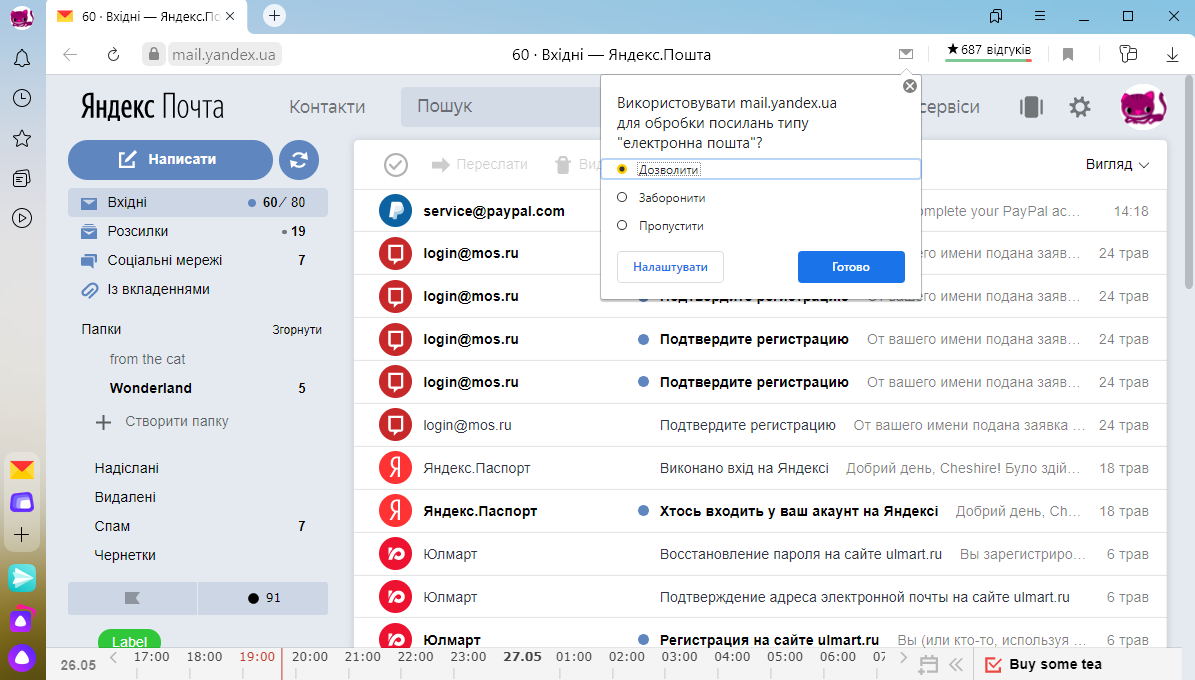Screen dimensions: 1195x680
Task: Go back with the arrow icon
Action: 70,54
